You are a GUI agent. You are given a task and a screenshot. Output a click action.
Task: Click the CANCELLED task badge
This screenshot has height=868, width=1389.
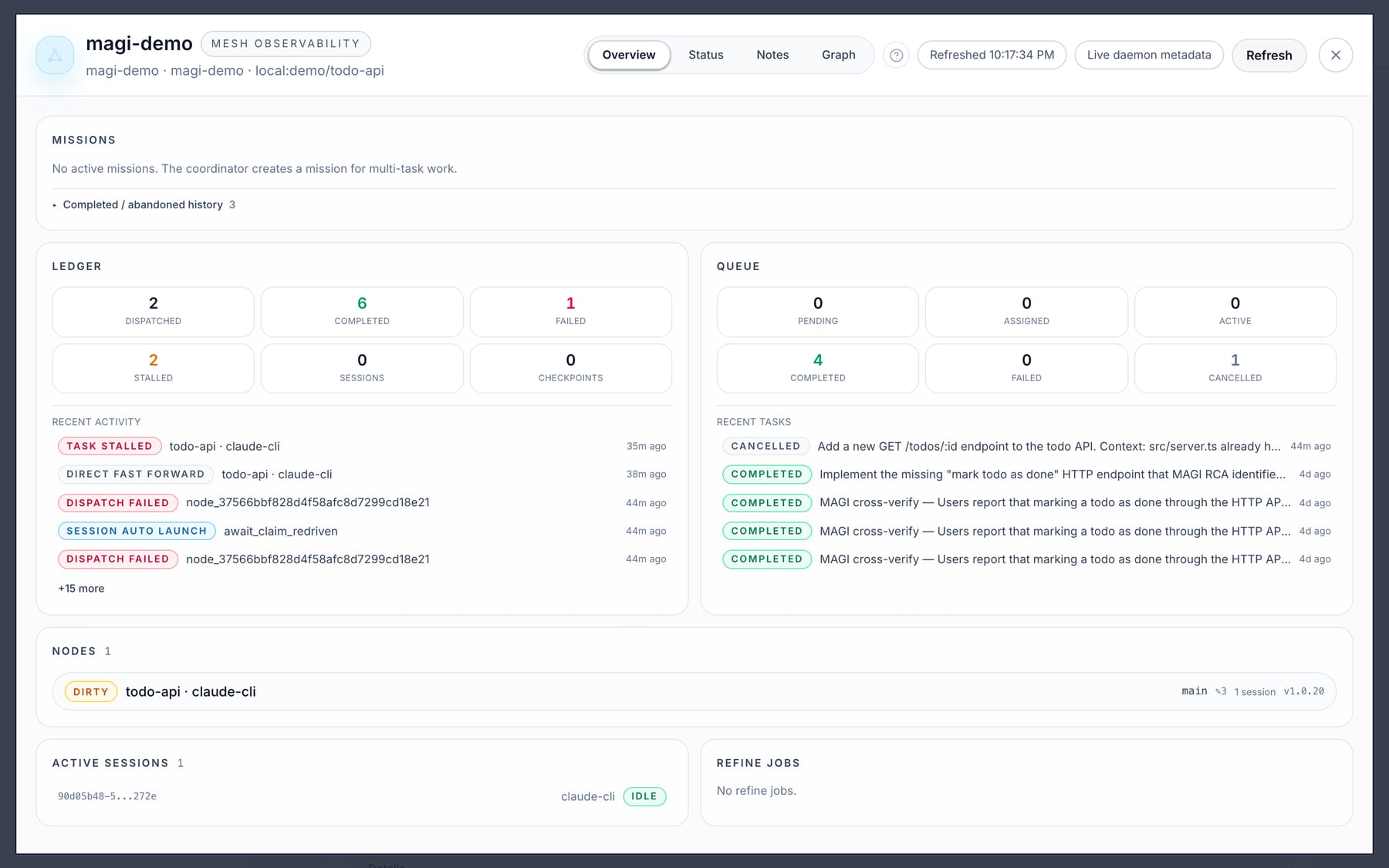point(765,446)
